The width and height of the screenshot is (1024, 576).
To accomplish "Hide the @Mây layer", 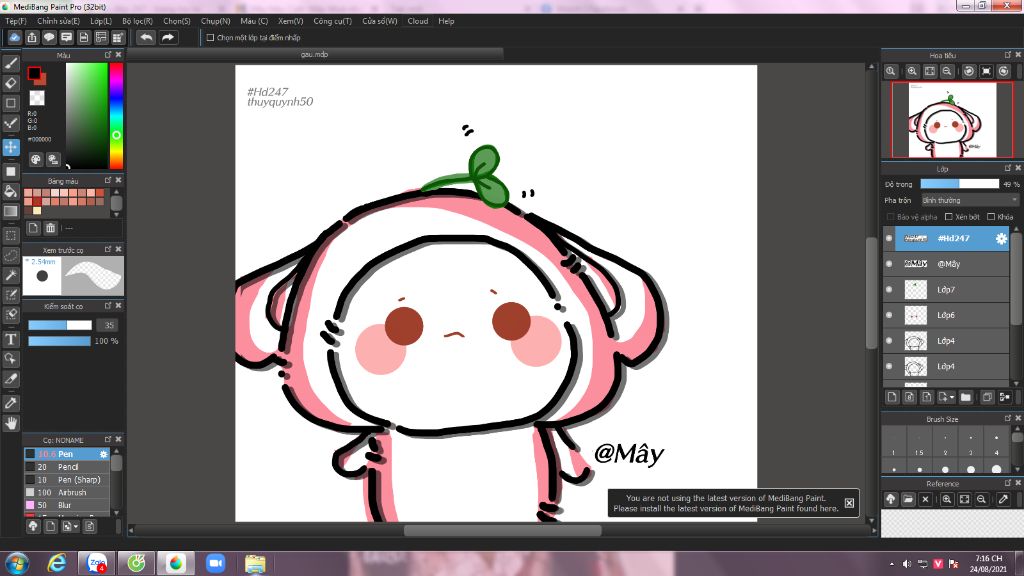I will (x=889, y=264).
